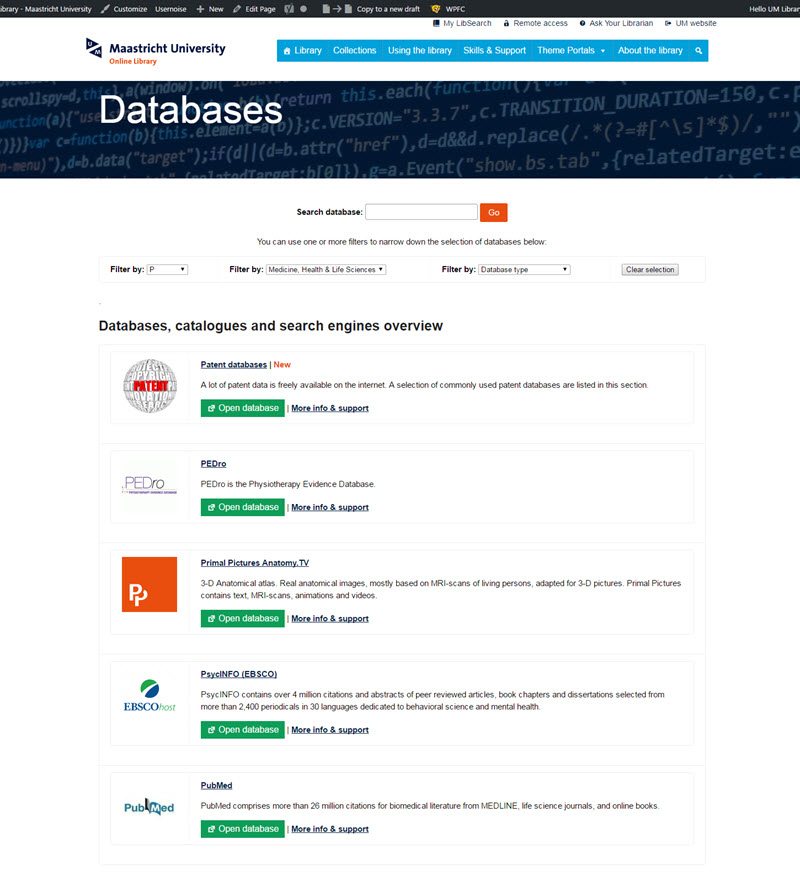Open the WPFC cache menu
Viewport: 800px width, 873px height.
(x=448, y=9)
